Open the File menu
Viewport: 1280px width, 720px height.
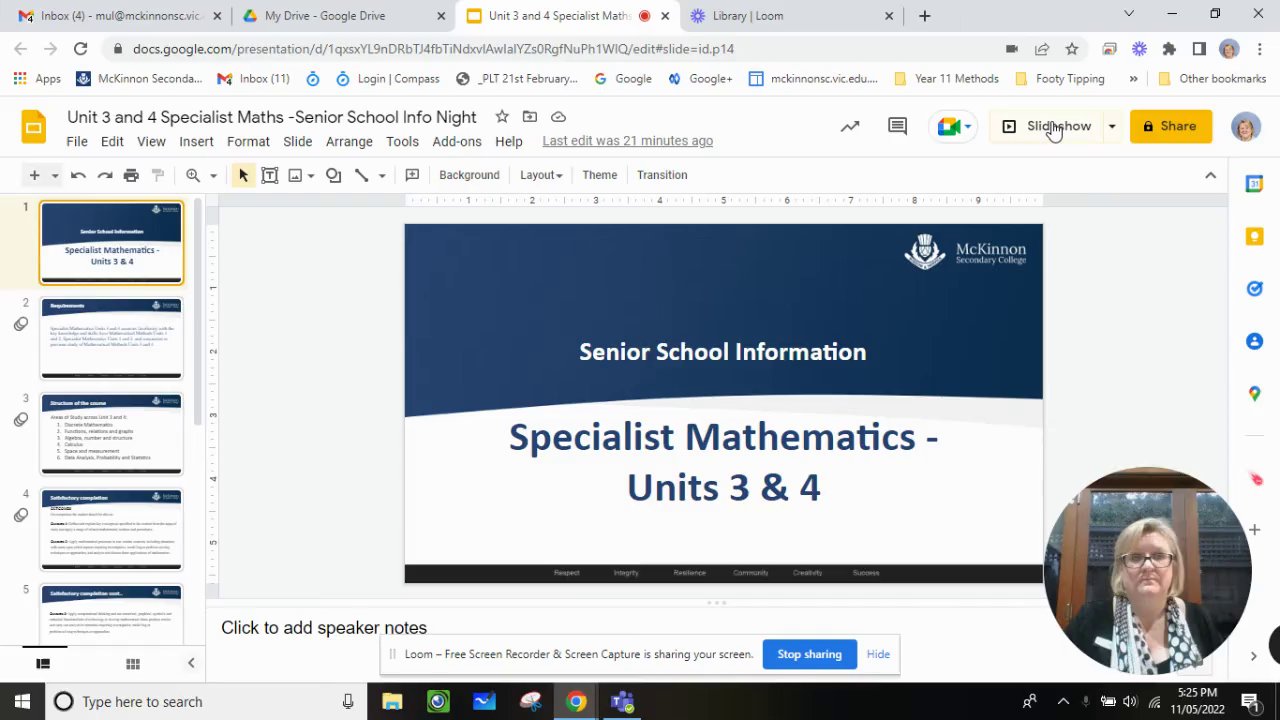click(77, 141)
